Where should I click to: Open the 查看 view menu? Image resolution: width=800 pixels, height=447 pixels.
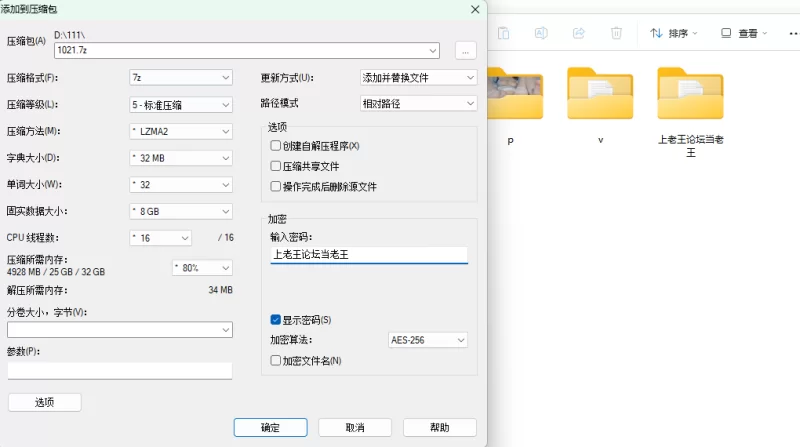click(744, 33)
